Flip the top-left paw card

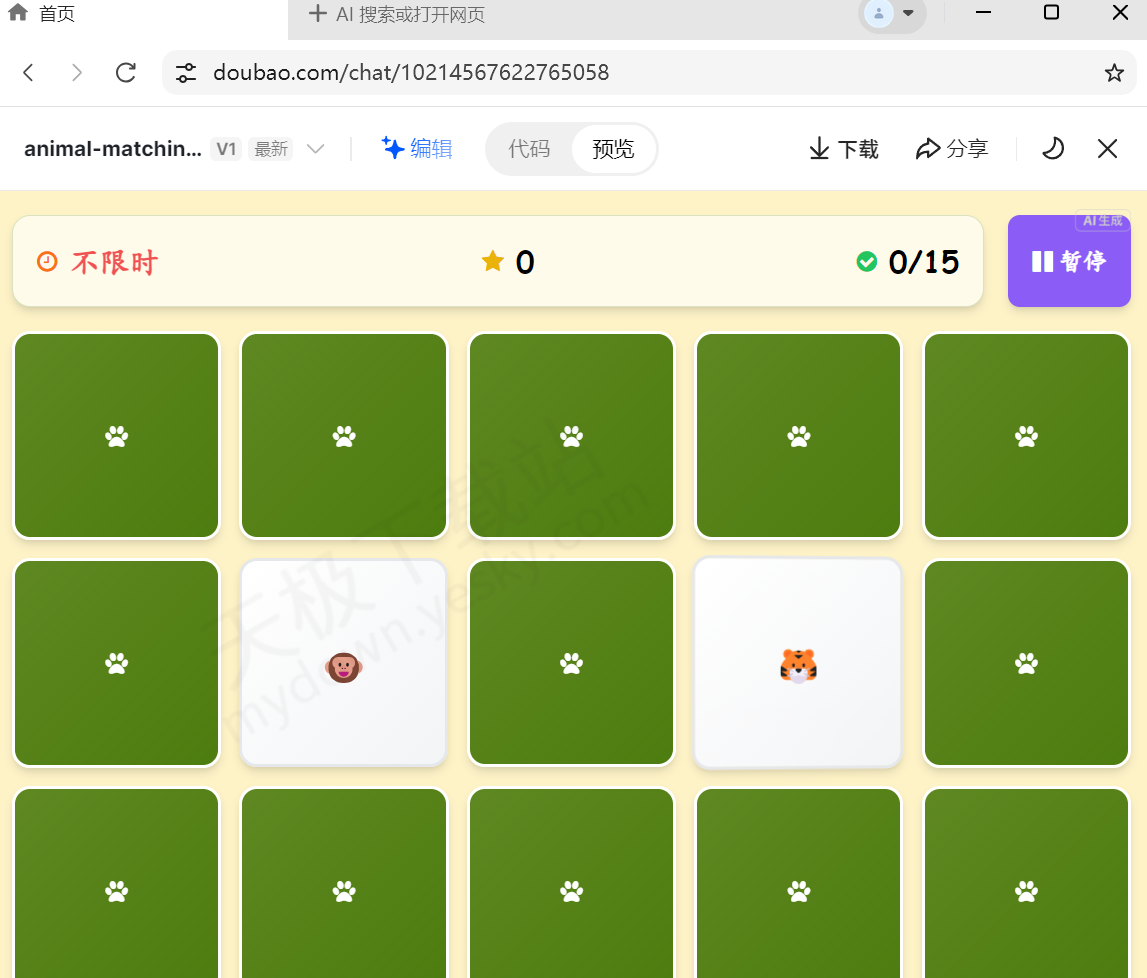(x=116, y=435)
